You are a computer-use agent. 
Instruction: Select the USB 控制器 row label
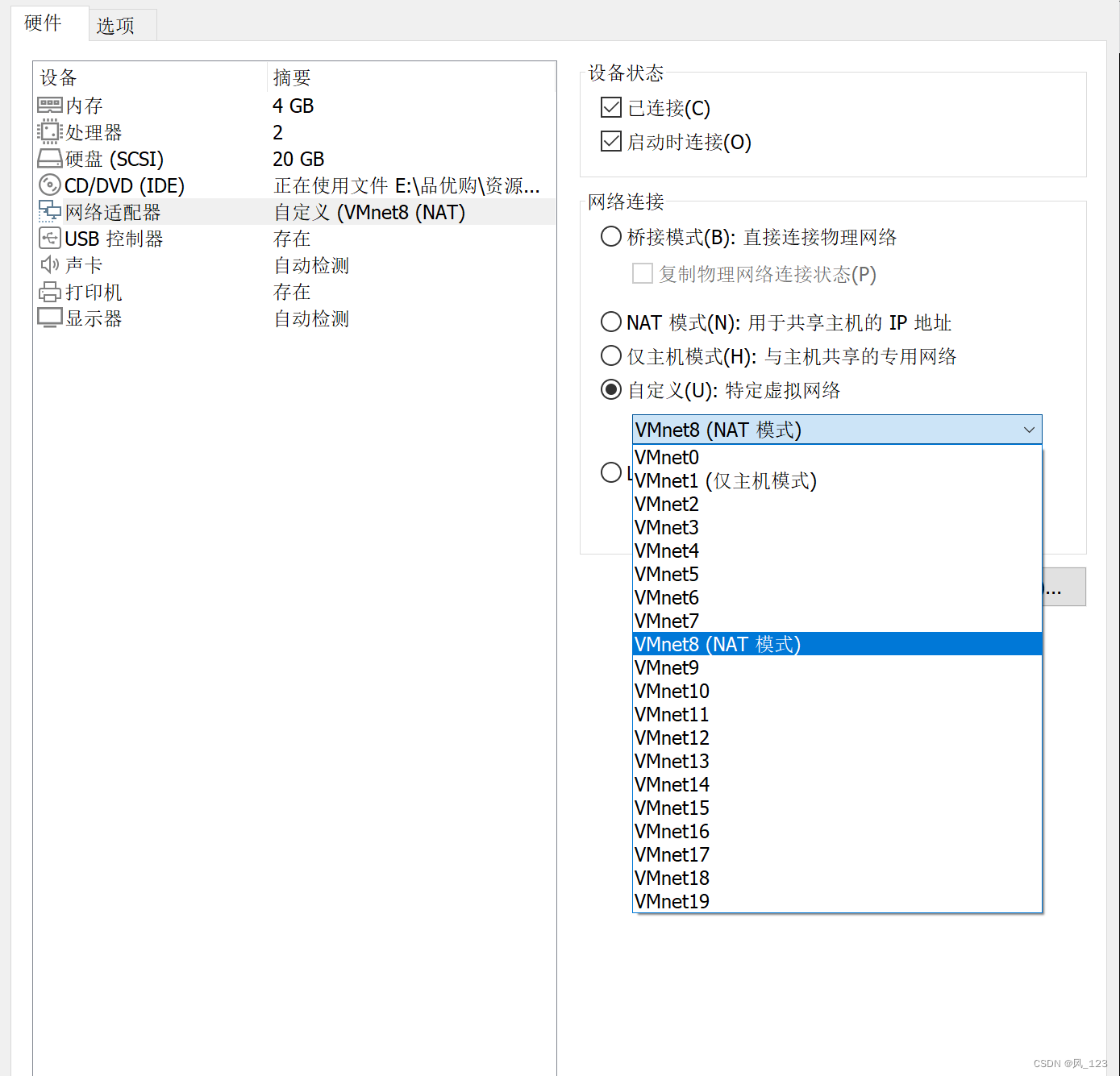point(114,239)
